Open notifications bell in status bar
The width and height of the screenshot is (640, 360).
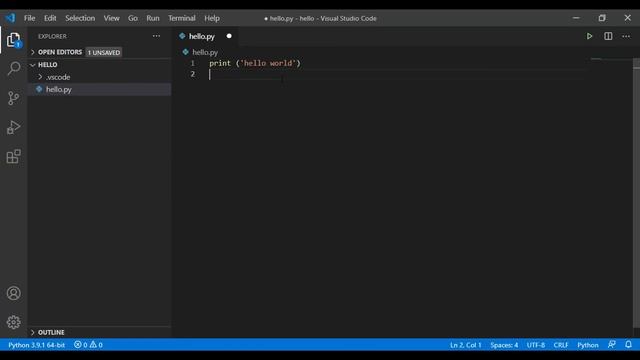[628, 344]
